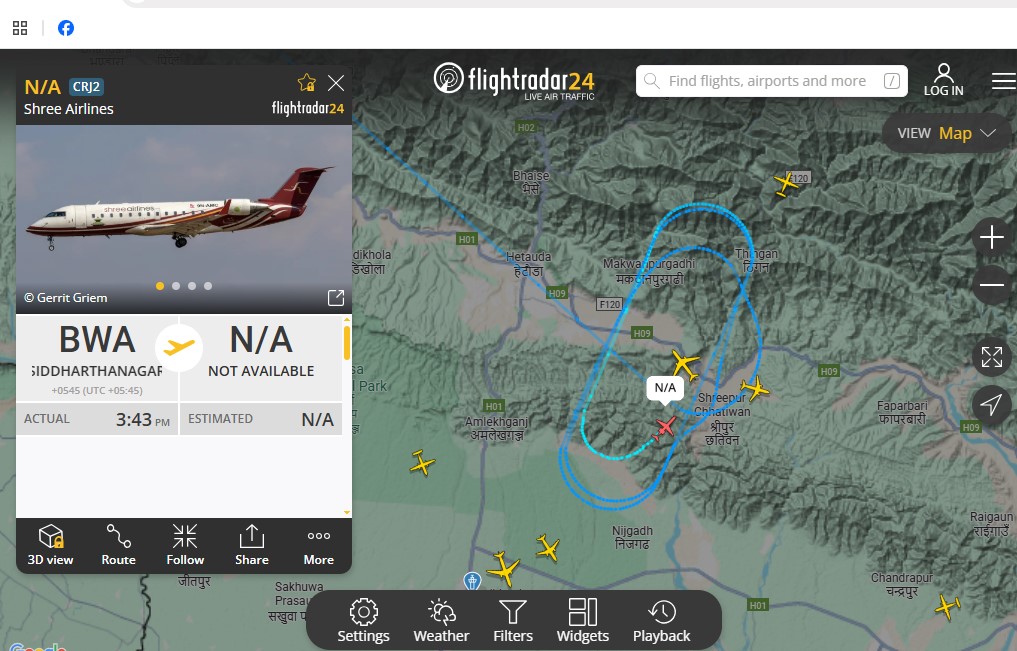Open the hamburger main menu
Image resolution: width=1017 pixels, height=651 pixels.
(x=1003, y=81)
